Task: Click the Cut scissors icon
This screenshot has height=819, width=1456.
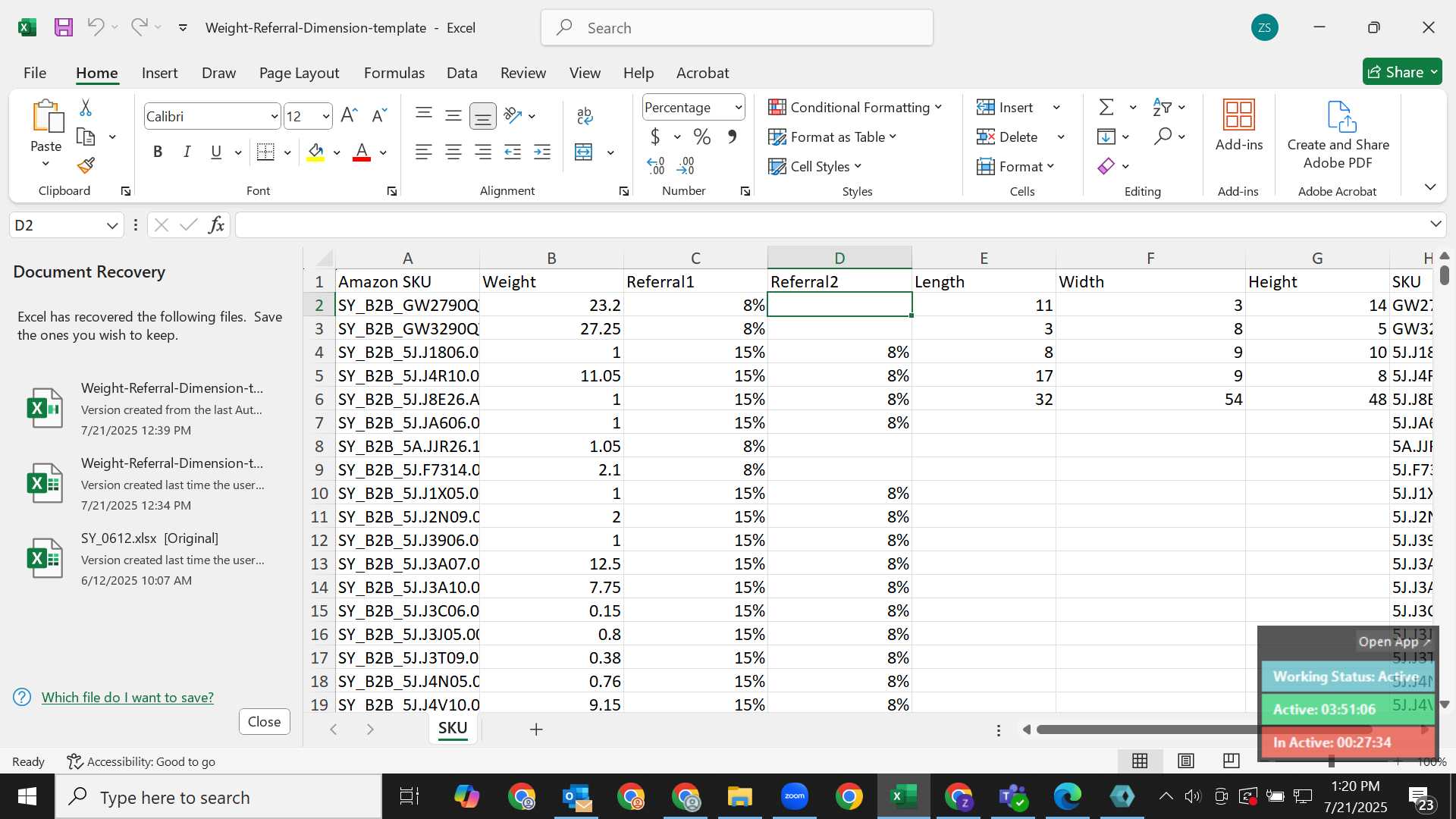Action: (x=86, y=108)
